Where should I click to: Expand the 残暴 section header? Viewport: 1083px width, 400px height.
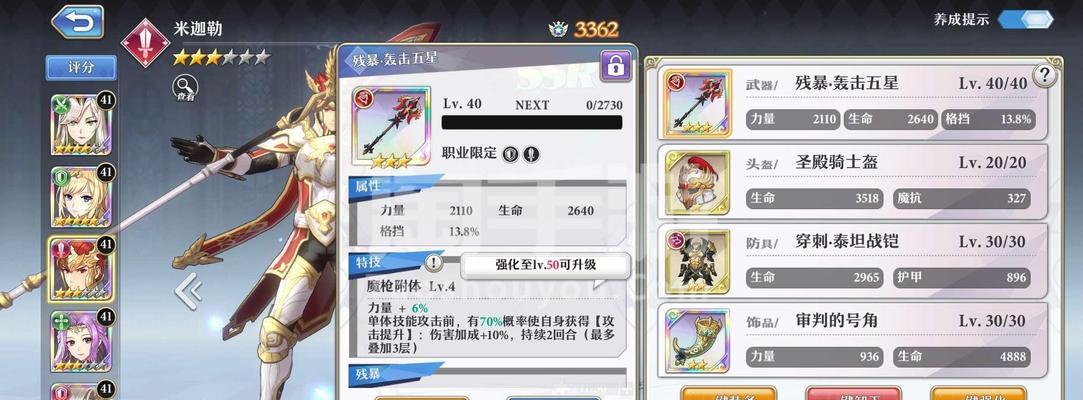[x=487, y=374]
